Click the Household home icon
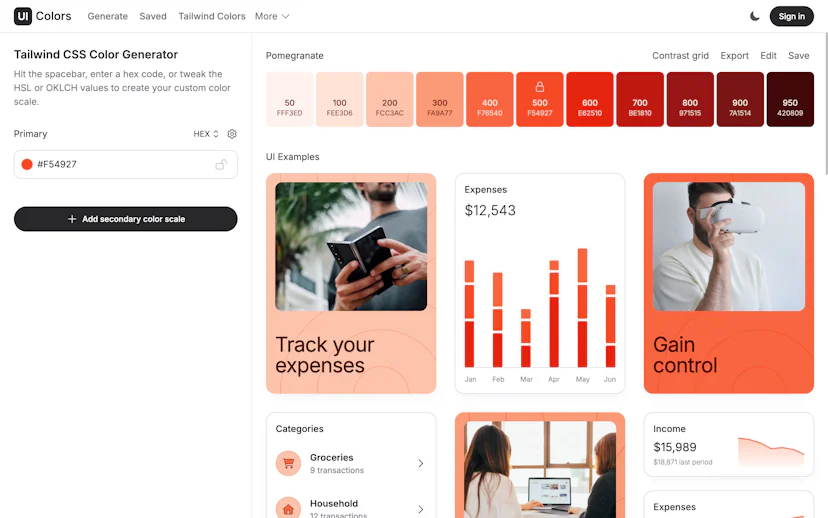Viewport: 828px width, 518px height. coord(288,509)
